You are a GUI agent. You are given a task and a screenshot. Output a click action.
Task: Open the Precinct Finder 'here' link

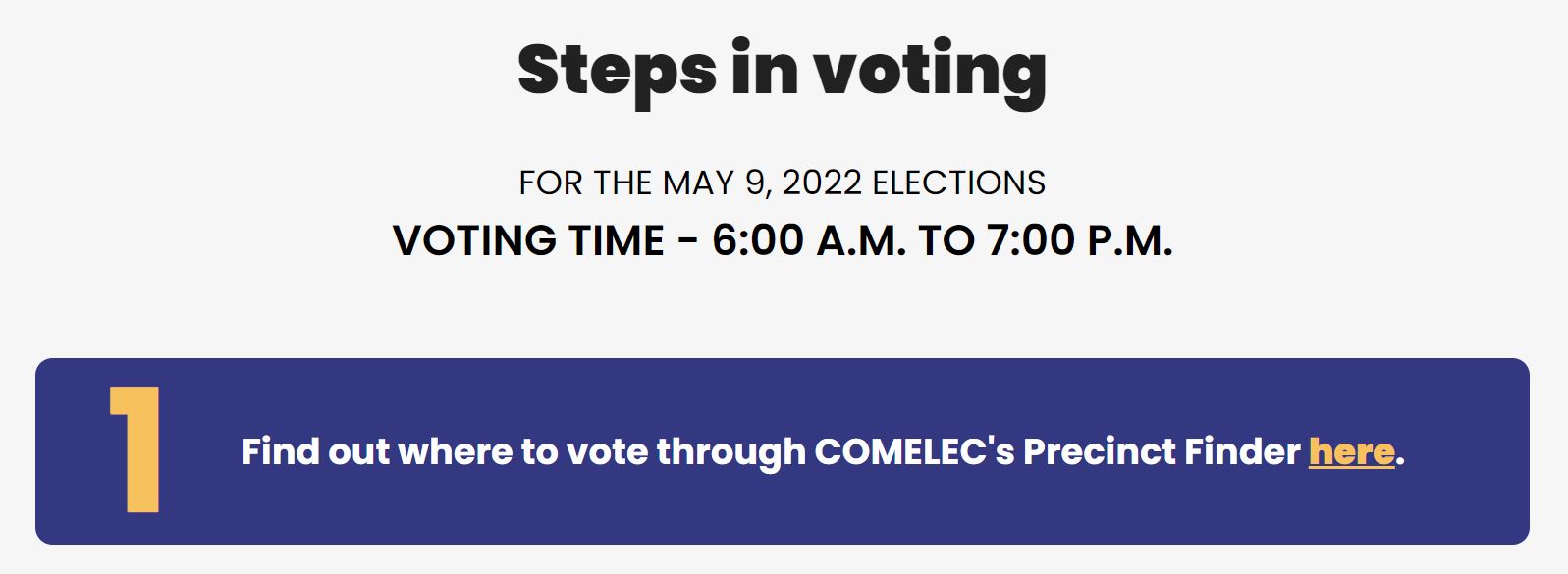coord(1351,451)
